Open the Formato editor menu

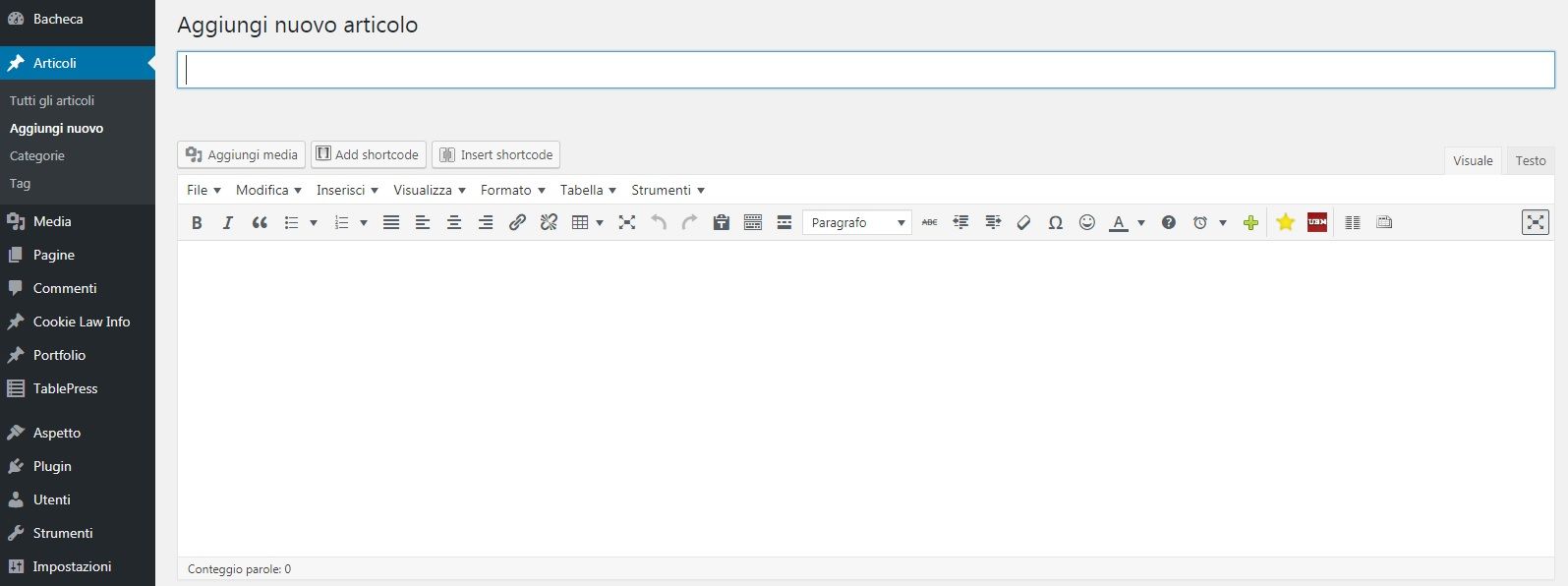click(512, 190)
